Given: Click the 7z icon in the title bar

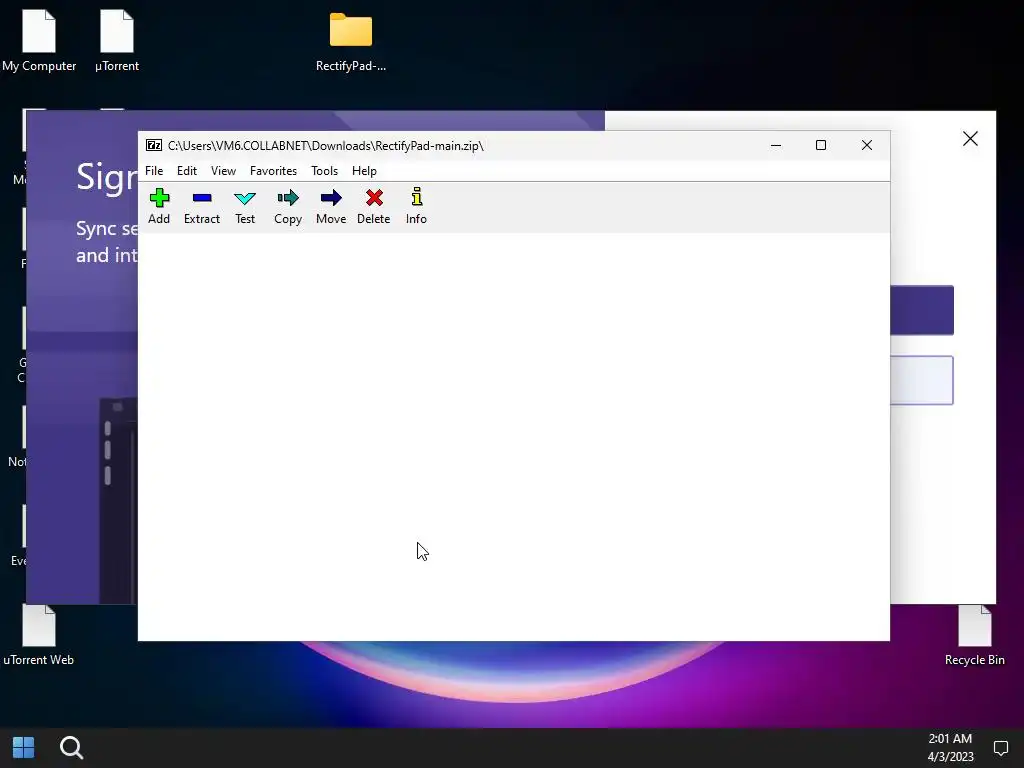Looking at the screenshot, I should pos(154,145).
